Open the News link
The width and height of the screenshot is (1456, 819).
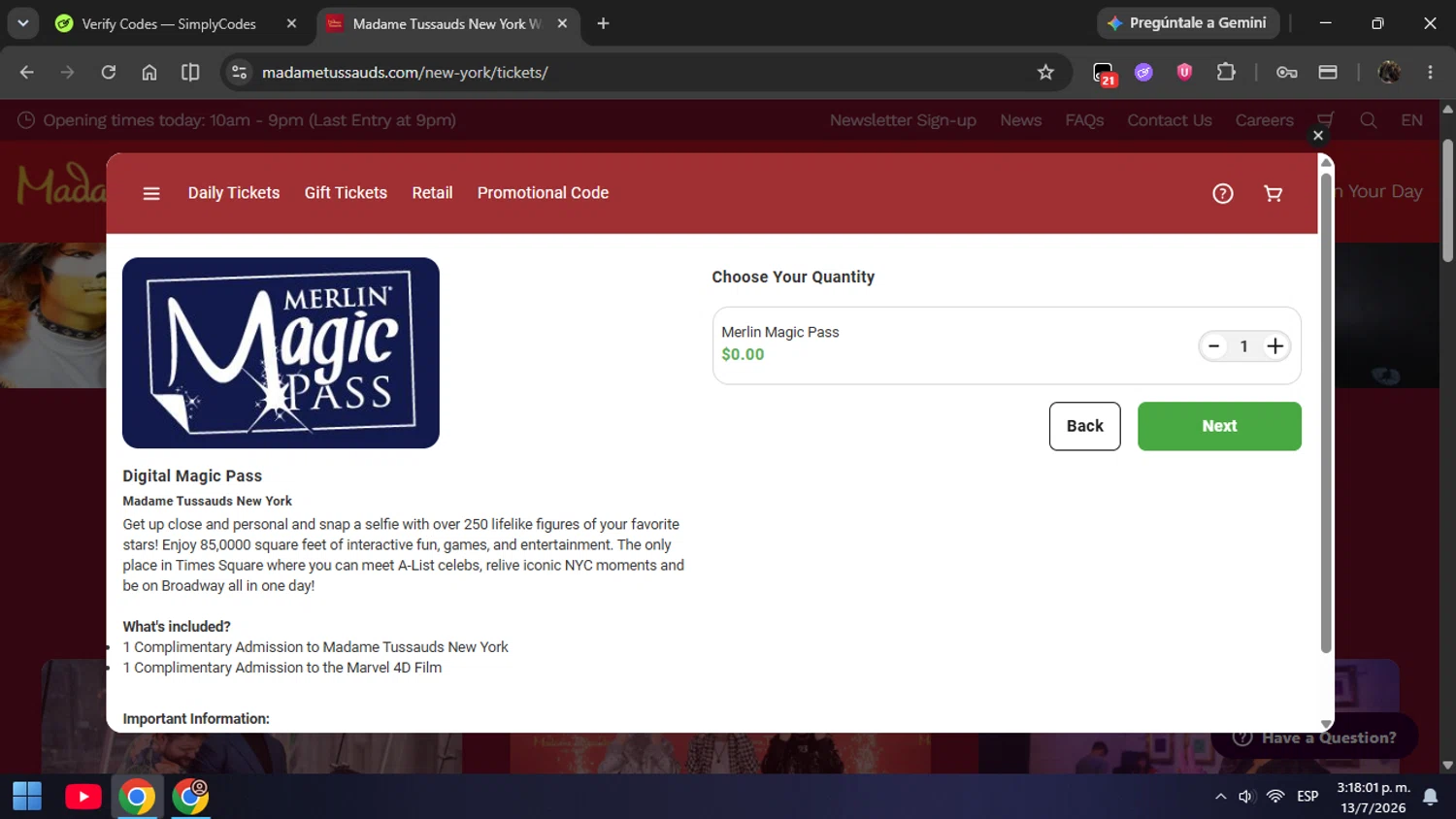[1020, 120]
